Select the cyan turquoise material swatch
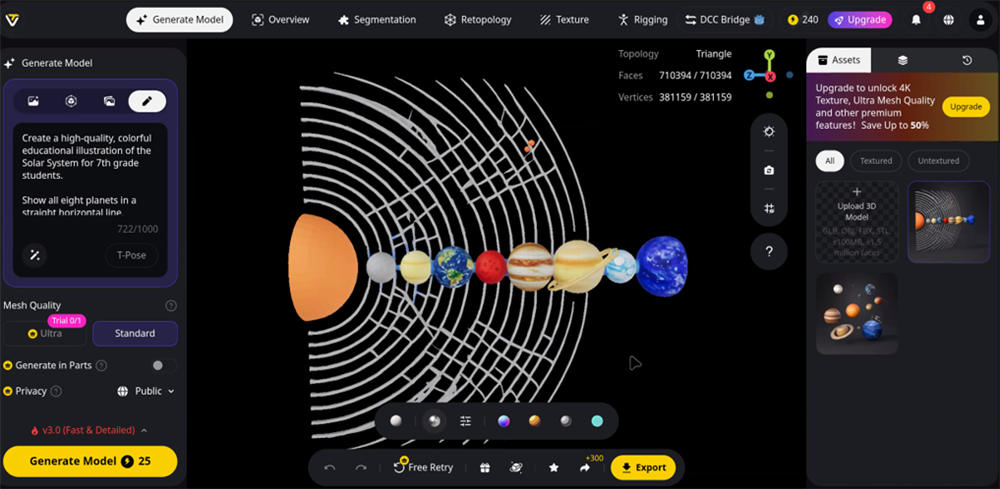 (x=597, y=421)
